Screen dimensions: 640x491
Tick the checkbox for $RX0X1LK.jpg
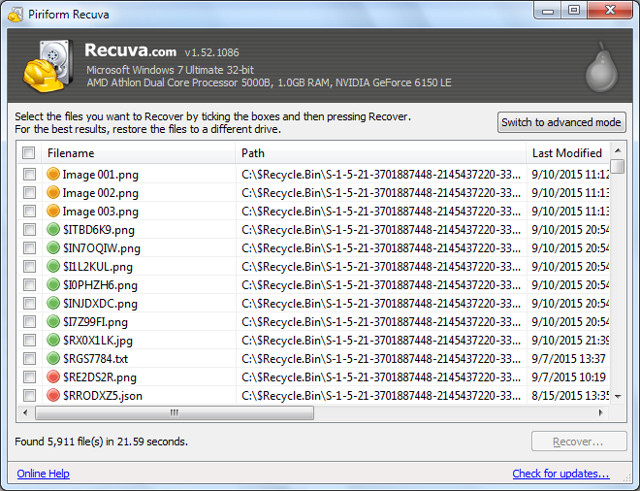click(29, 340)
